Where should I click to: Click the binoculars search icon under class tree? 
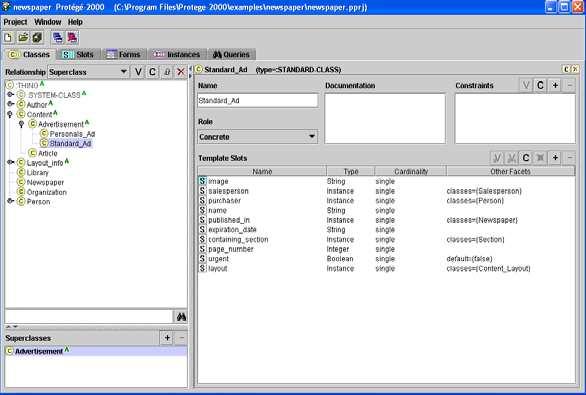(181, 317)
